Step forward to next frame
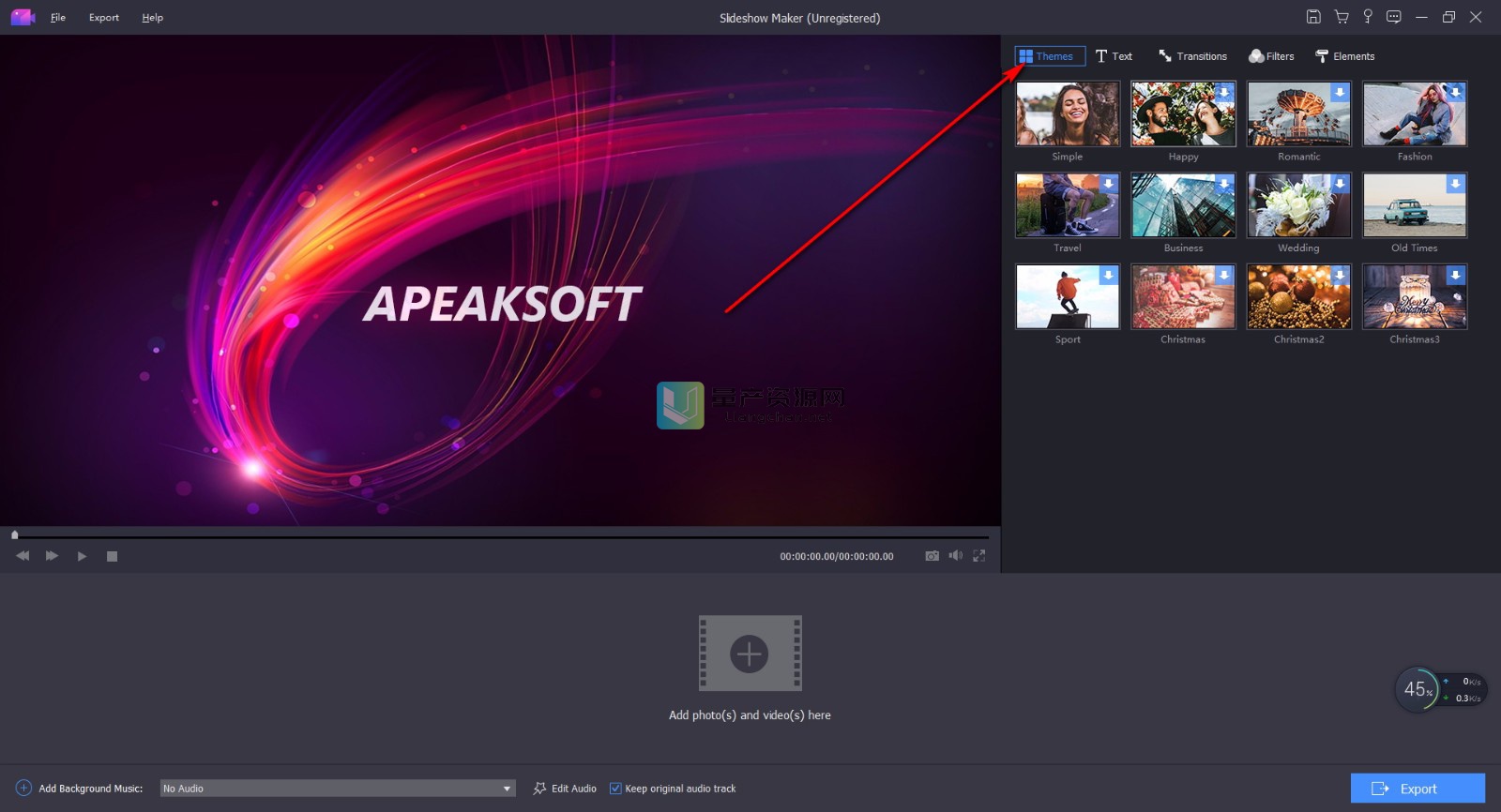The image size is (1501, 812). tap(52, 556)
